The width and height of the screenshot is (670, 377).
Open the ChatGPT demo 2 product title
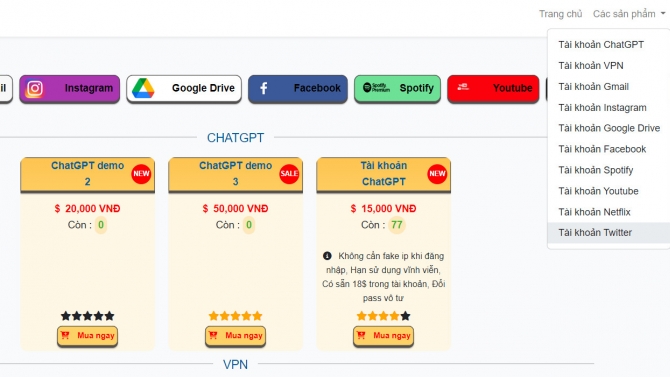[x=88, y=174]
